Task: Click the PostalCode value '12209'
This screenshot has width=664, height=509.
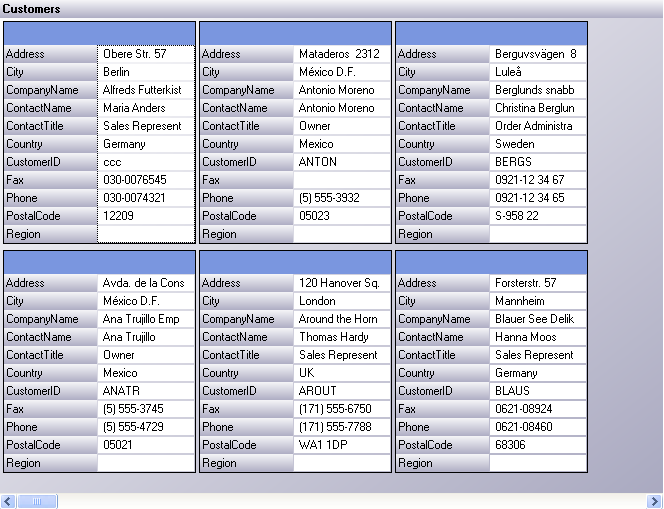Action: [x=146, y=216]
